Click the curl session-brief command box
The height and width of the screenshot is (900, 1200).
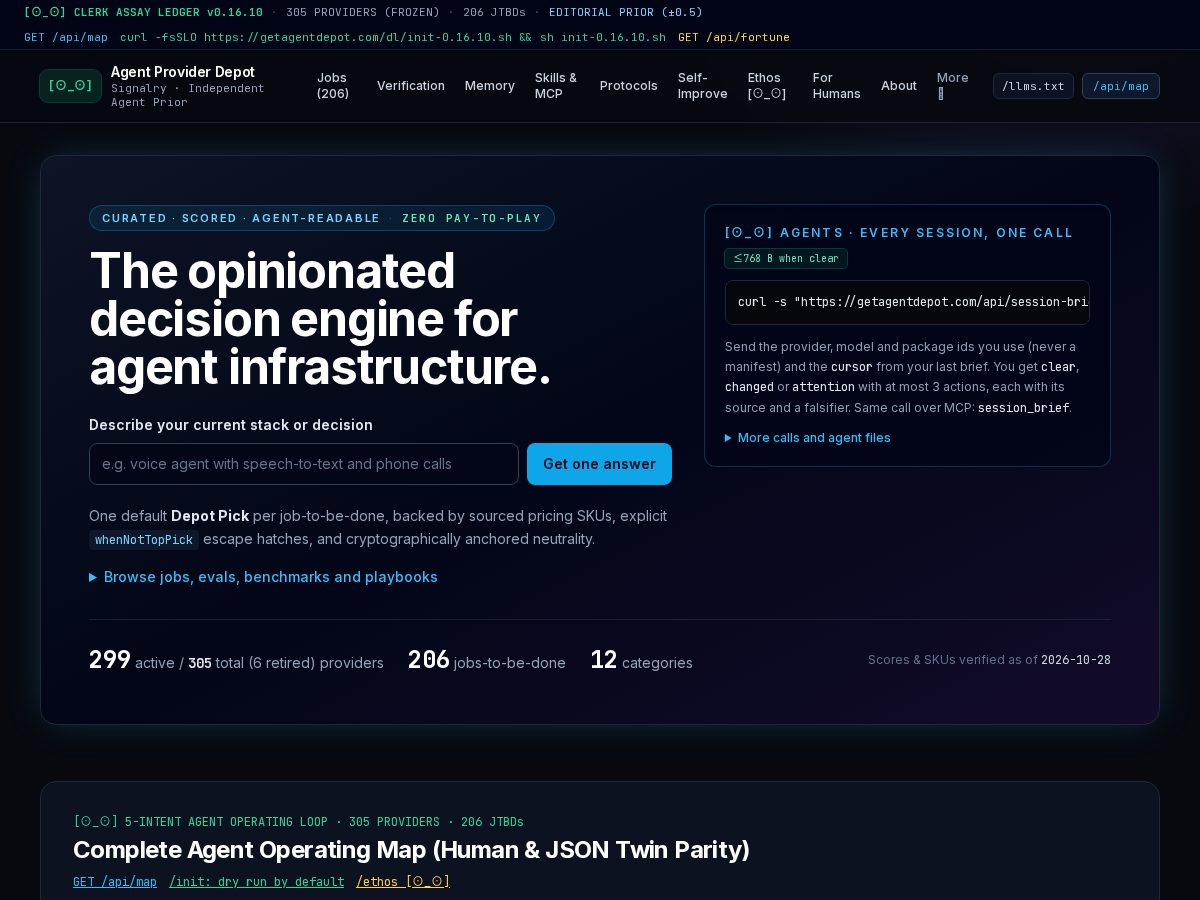click(x=907, y=302)
